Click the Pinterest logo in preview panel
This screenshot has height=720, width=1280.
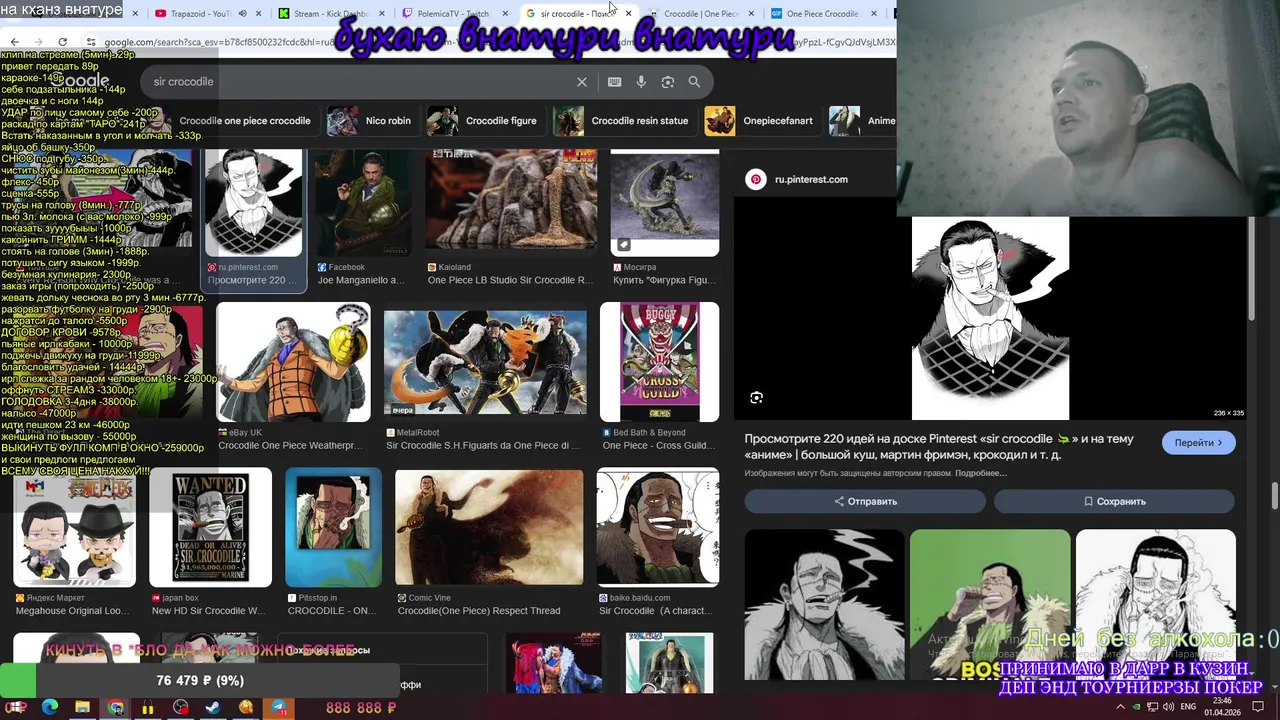click(x=756, y=179)
